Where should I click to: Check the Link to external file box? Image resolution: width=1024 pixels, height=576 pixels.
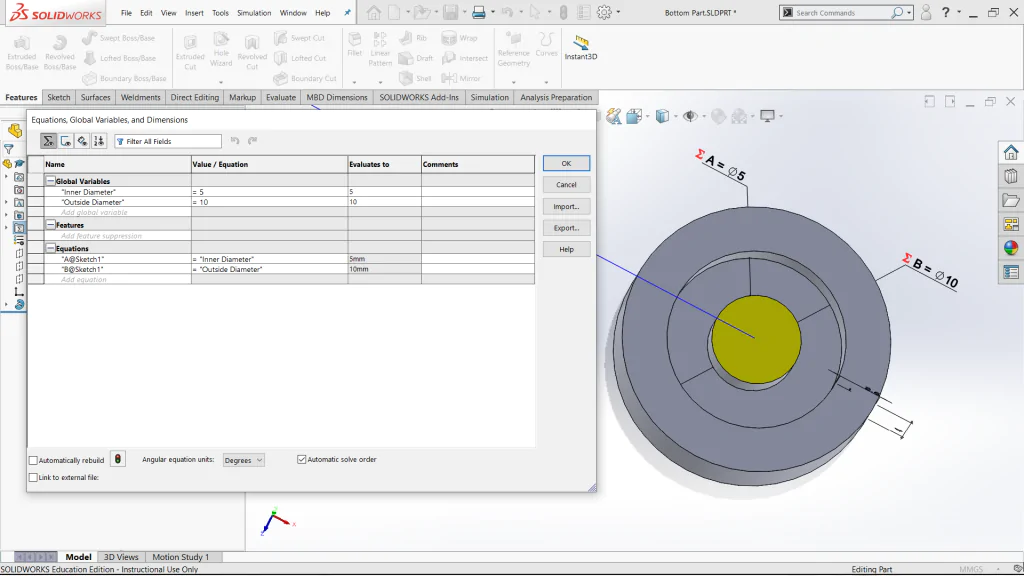click(x=33, y=477)
